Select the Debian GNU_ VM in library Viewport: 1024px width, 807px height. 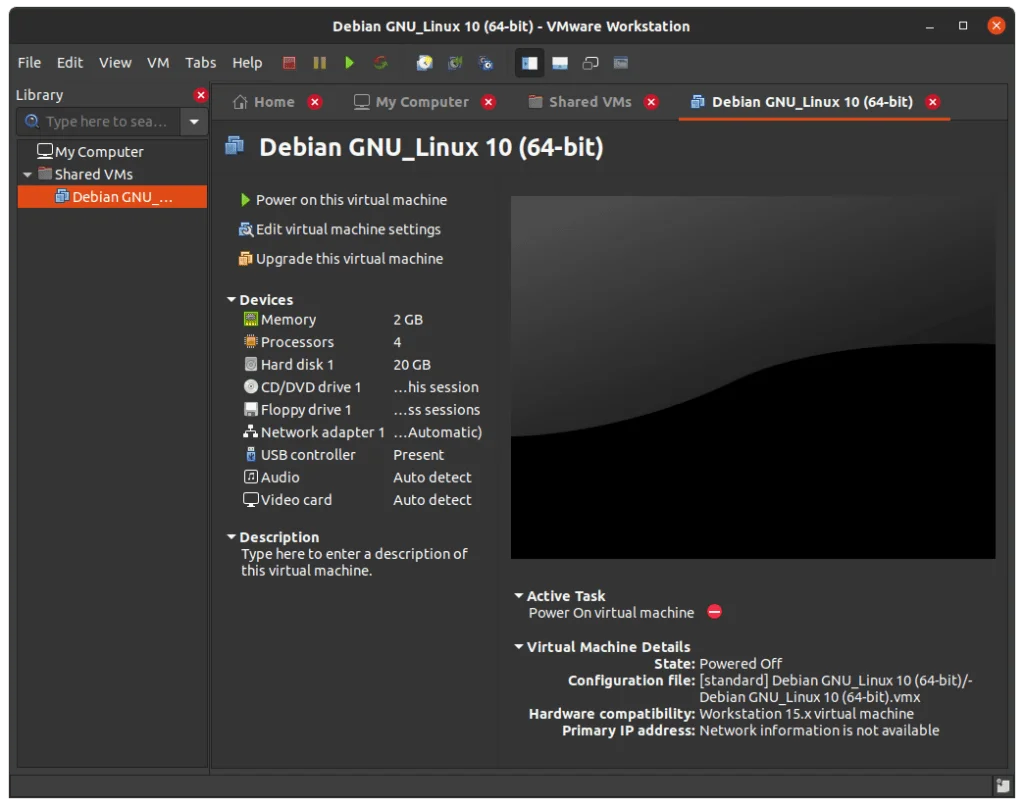pyautogui.click(x=112, y=197)
